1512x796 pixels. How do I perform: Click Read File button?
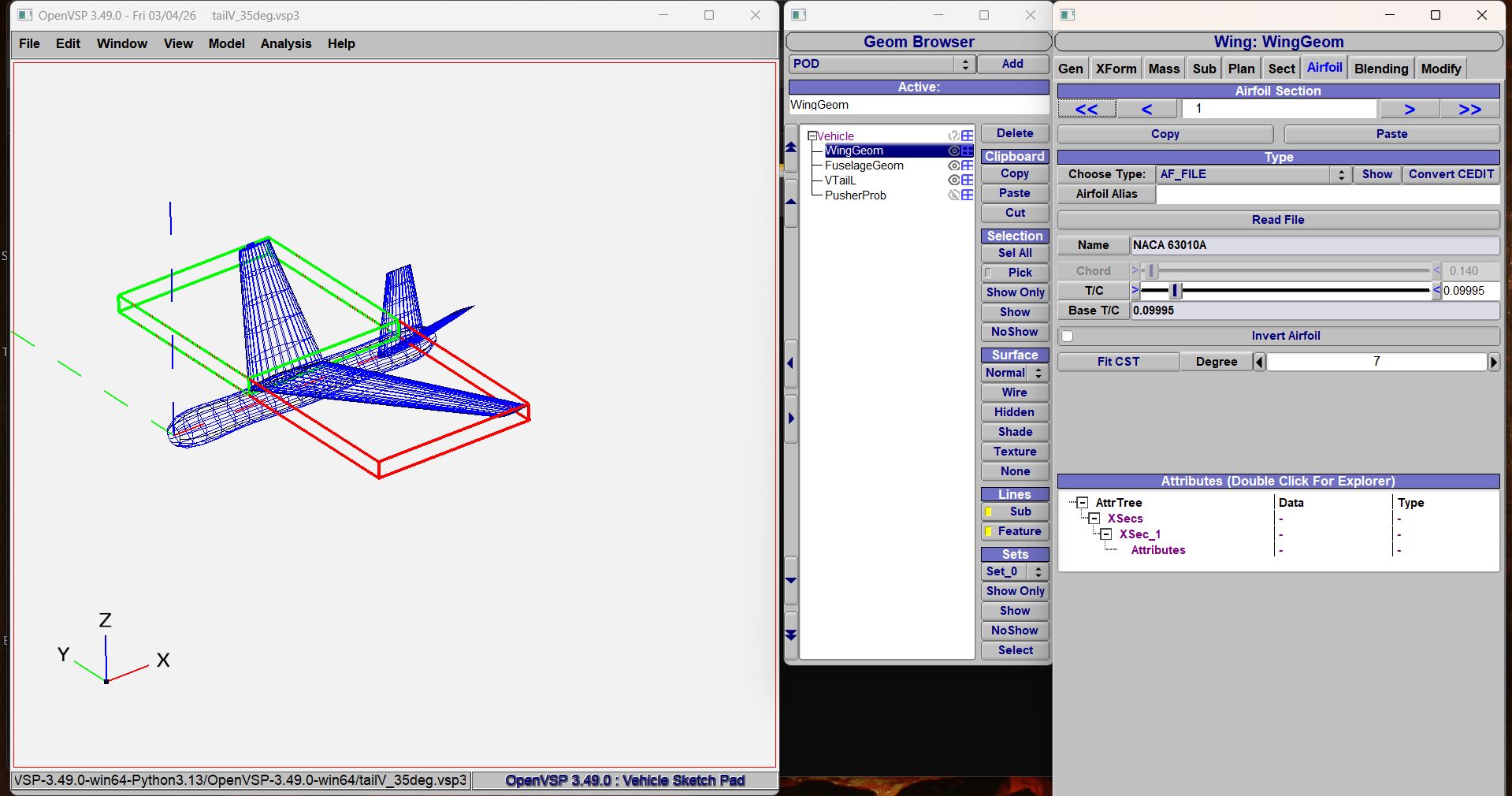1278,220
